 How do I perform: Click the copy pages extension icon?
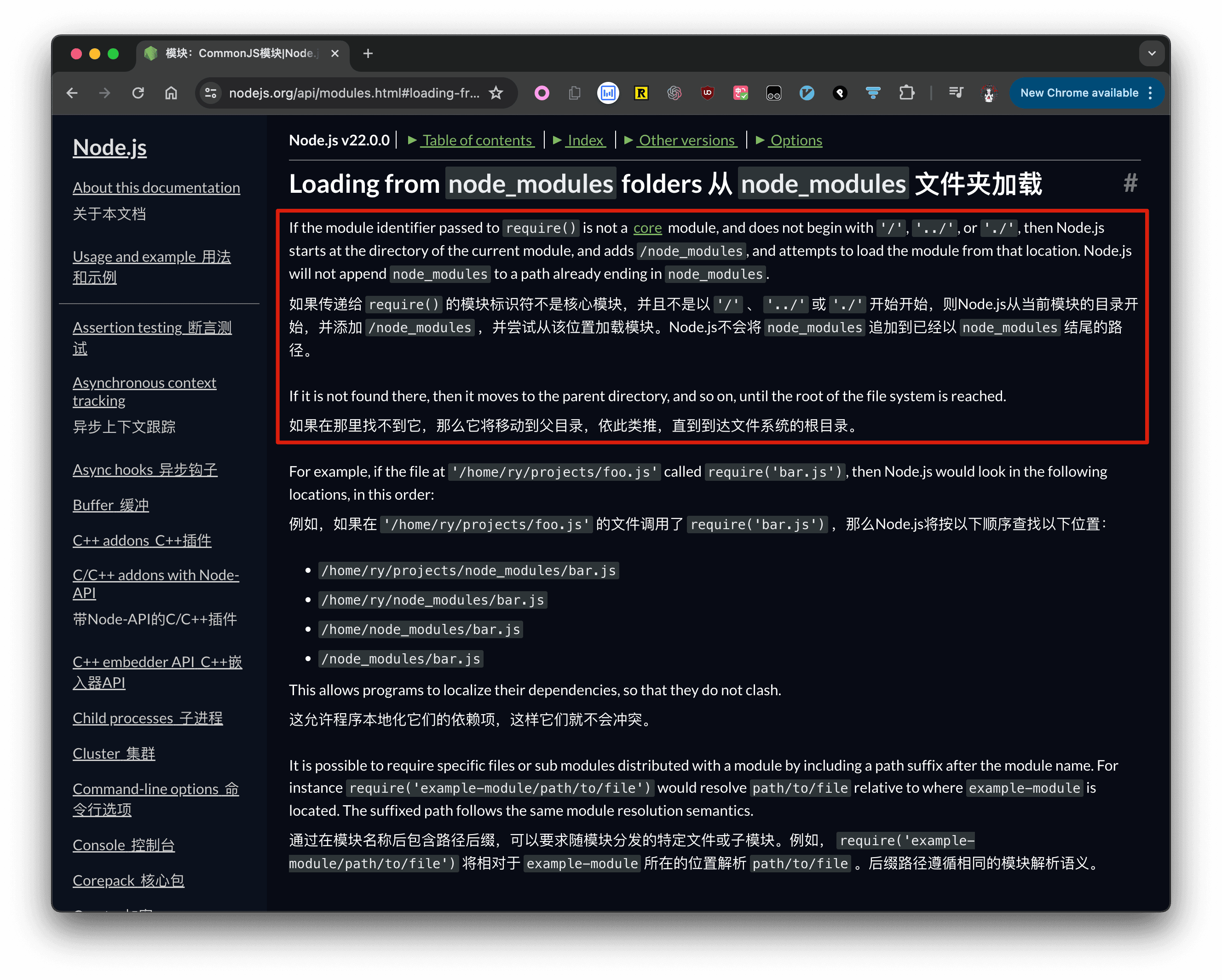575,93
